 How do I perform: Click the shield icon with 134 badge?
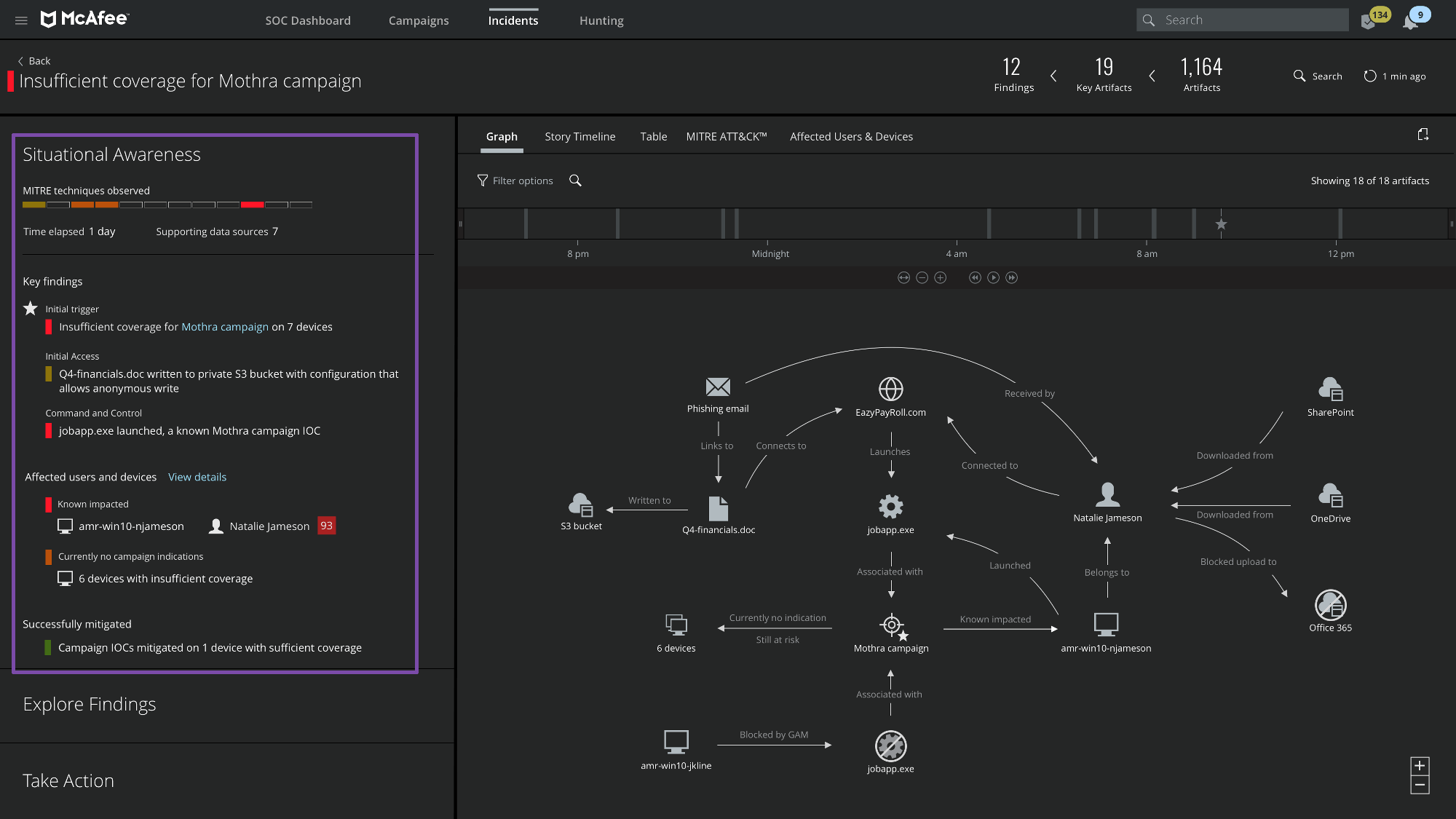point(1369,22)
